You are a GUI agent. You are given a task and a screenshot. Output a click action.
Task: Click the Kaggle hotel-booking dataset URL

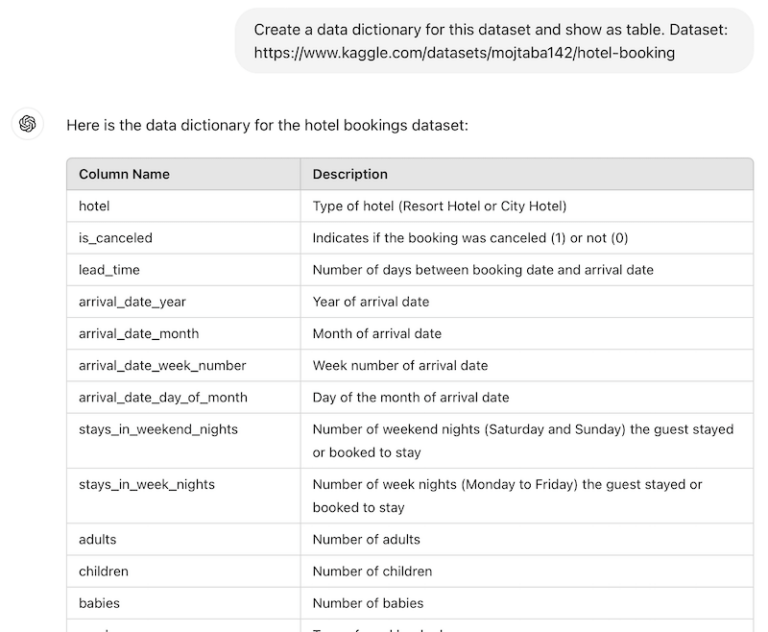464,53
